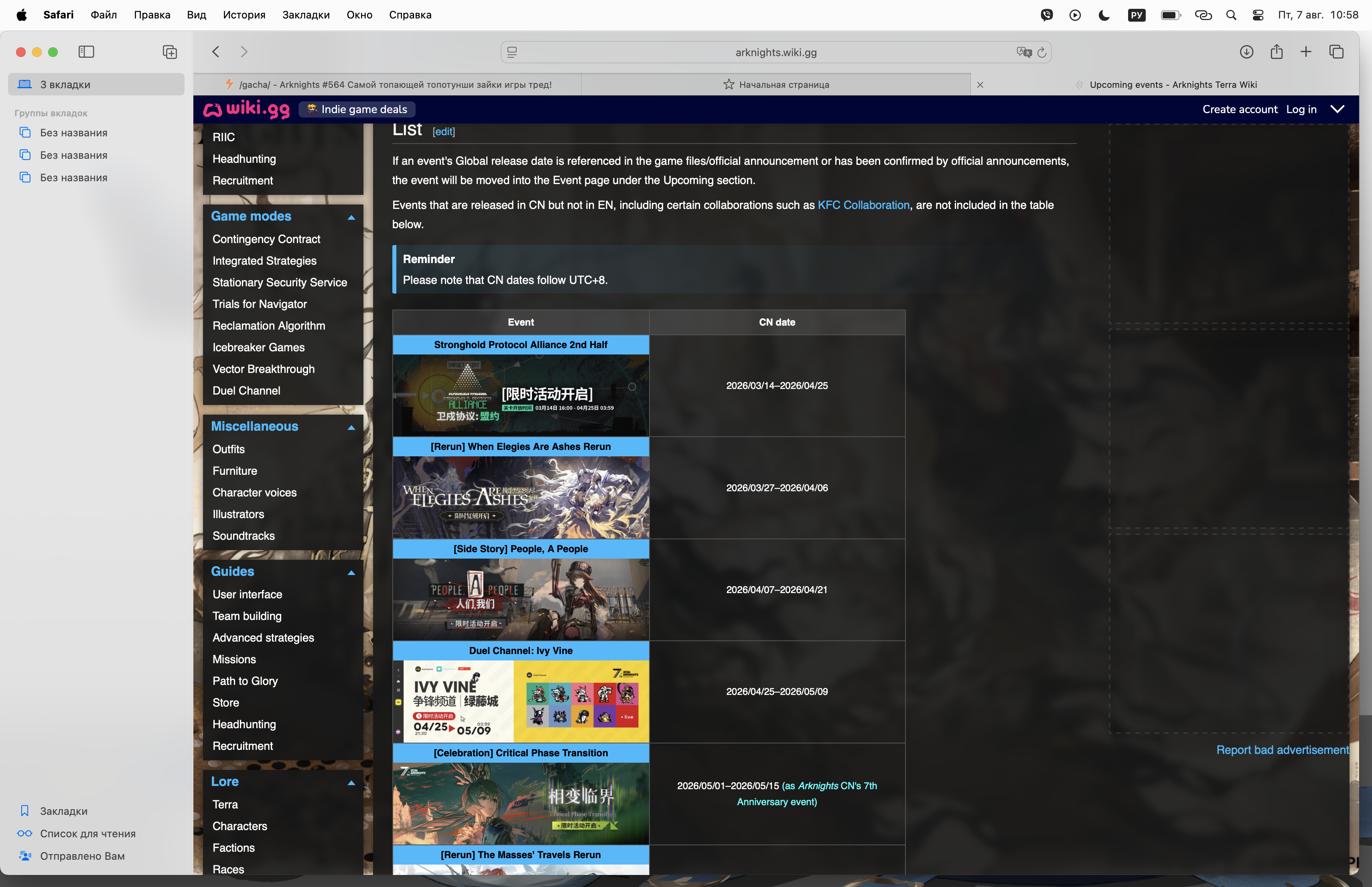Screen dimensions: 1372x887
Task: Switch to the Начальная страница tab
Action: pos(775,85)
